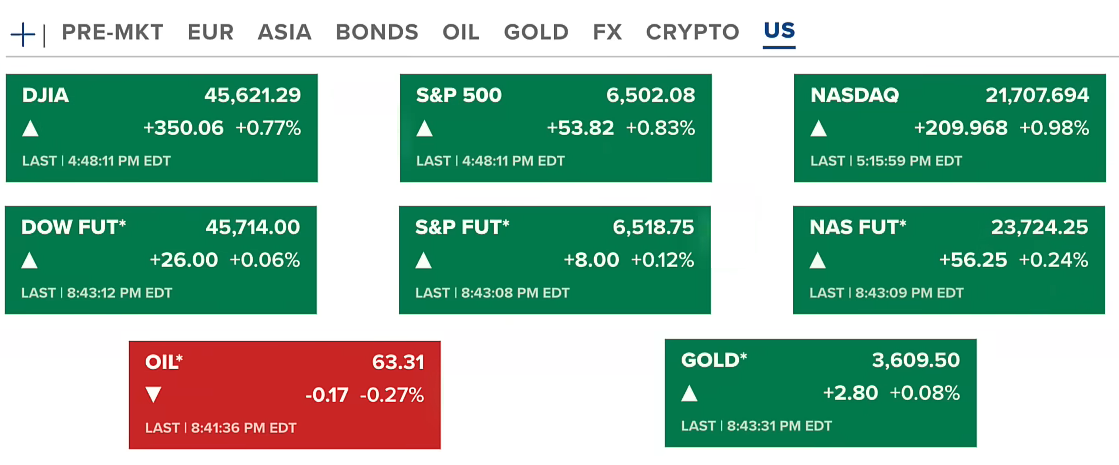Image resolution: width=1119 pixels, height=465 pixels.
Task: Go to the CRYPTO tab
Action: tap(692, 32)
